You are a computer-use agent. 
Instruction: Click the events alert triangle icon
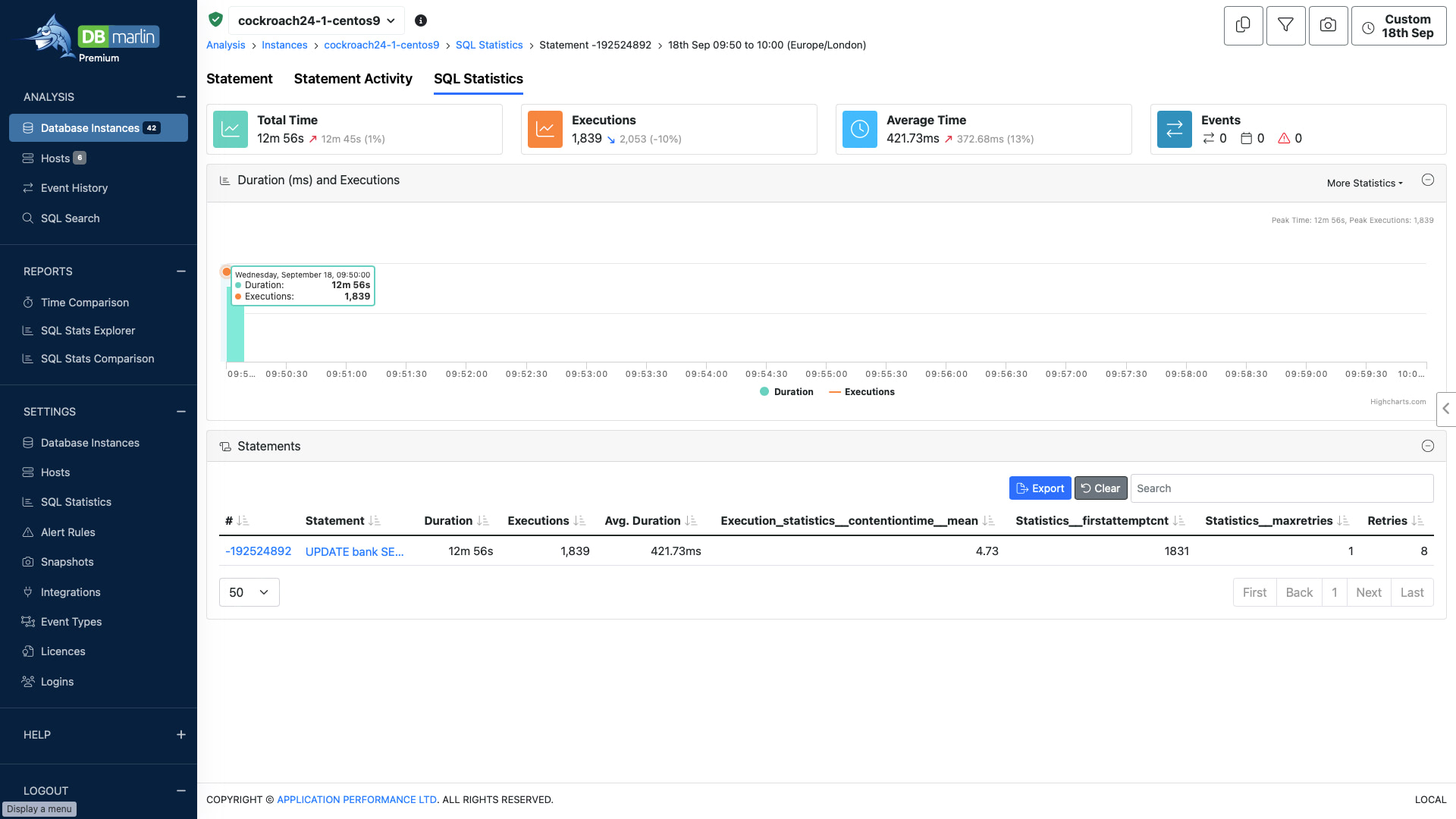point(1284,138)
